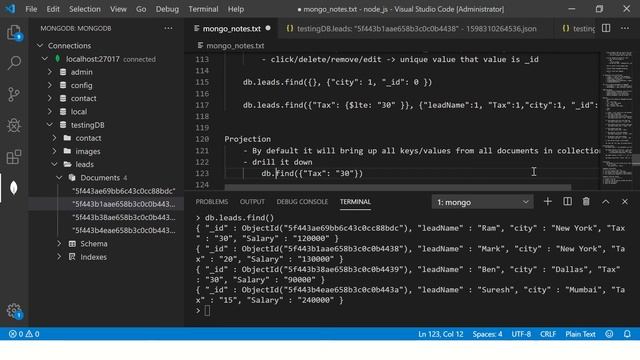Open the Debug menu
Image resolution: width=640 pixels, height=360 pixels.
tap(167, 9)
